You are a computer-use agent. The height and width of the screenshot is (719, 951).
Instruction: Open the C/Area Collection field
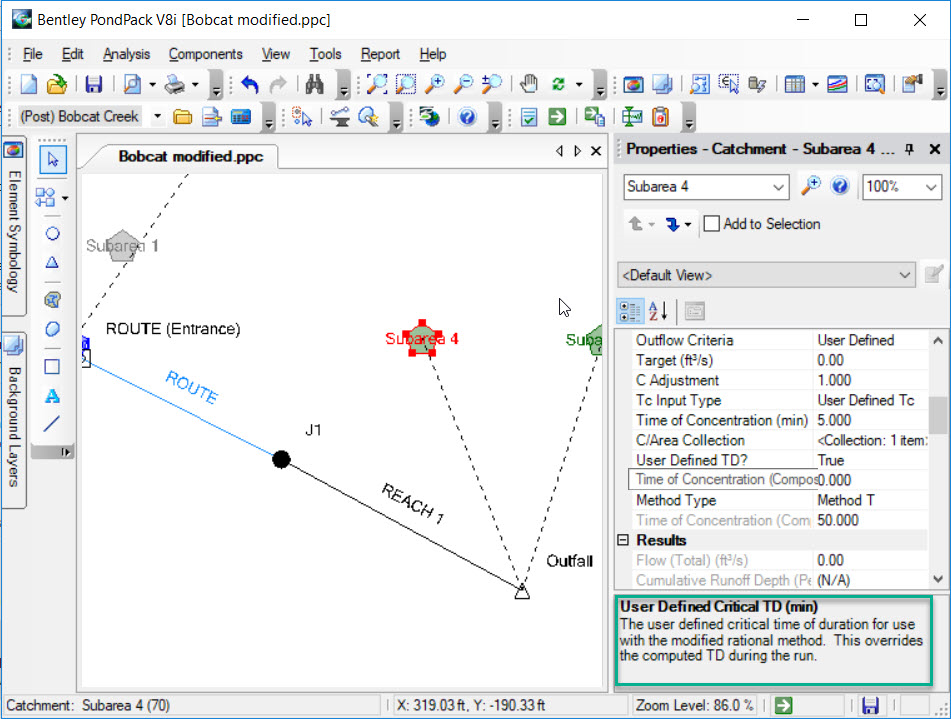click(x=870, y=441)
